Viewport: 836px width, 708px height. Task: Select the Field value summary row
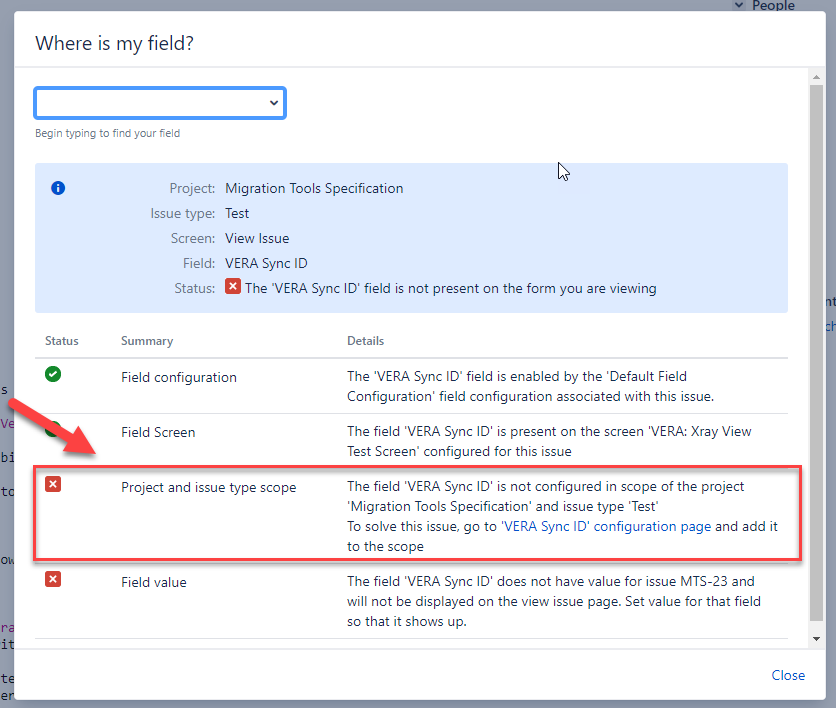(x=154, y=581)
